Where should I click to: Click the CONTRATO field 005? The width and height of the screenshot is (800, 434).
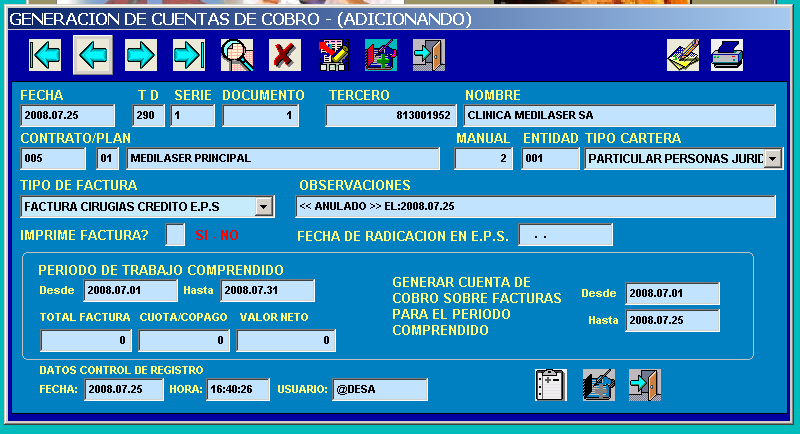coord(53,158)
